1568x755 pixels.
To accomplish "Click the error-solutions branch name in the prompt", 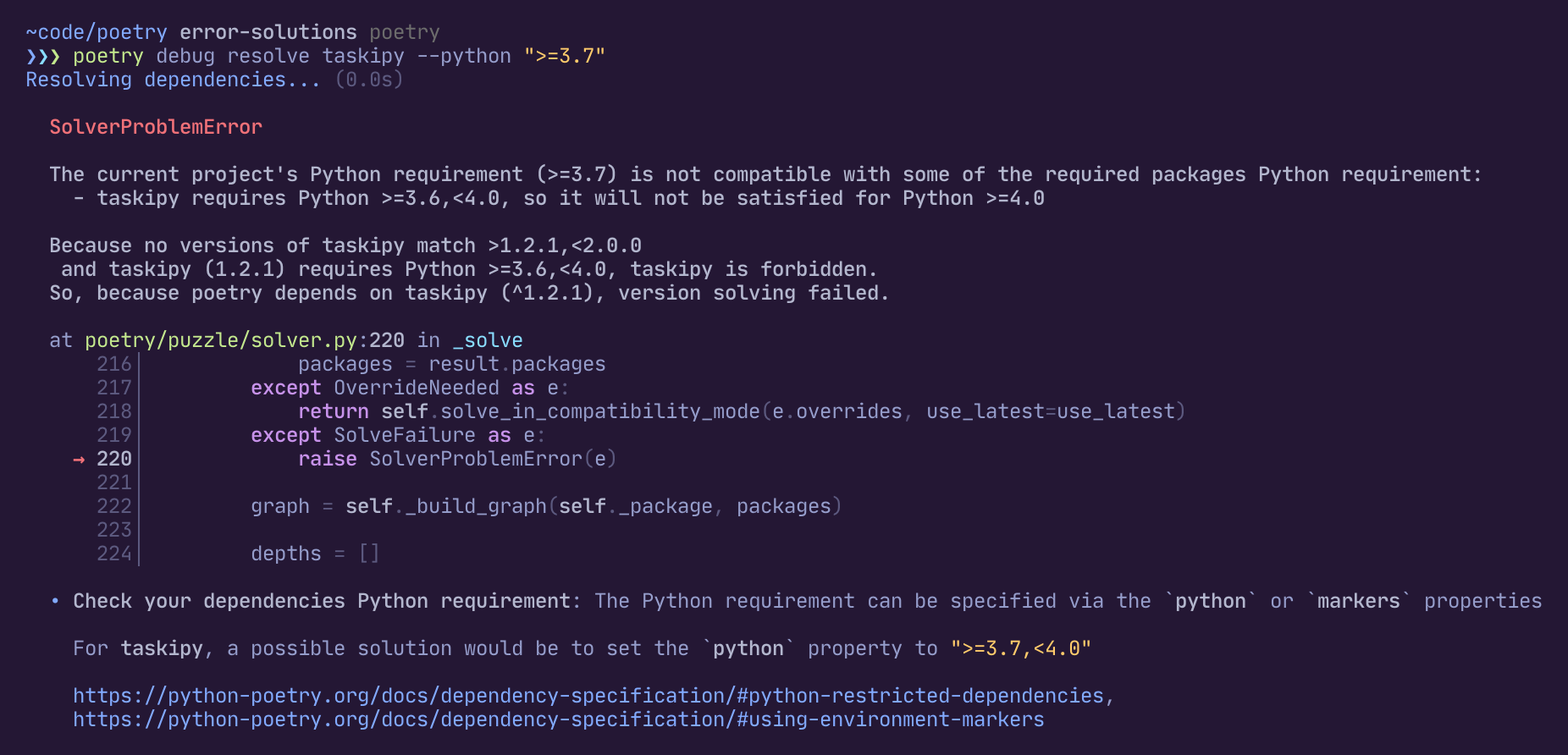I will pyautogui.click(x=268, y=32).
